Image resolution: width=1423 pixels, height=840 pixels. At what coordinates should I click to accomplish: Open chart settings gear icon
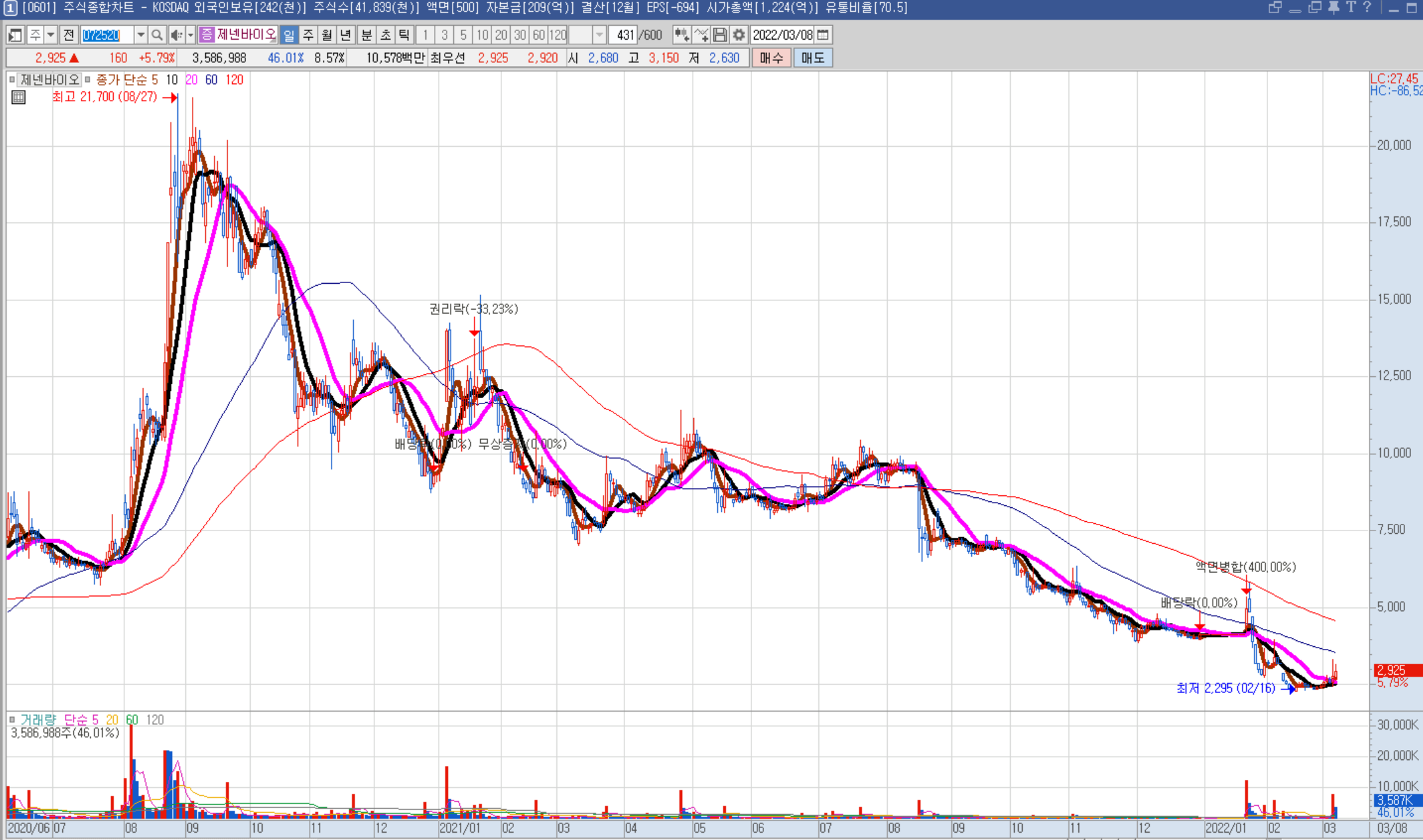tap(739, 35)
